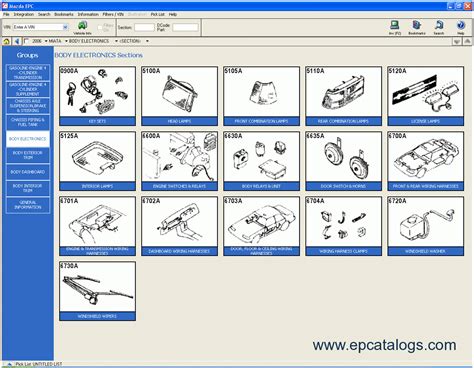Select Gasoline Engine 4-Cylinder Transmission group

(28, 73)
